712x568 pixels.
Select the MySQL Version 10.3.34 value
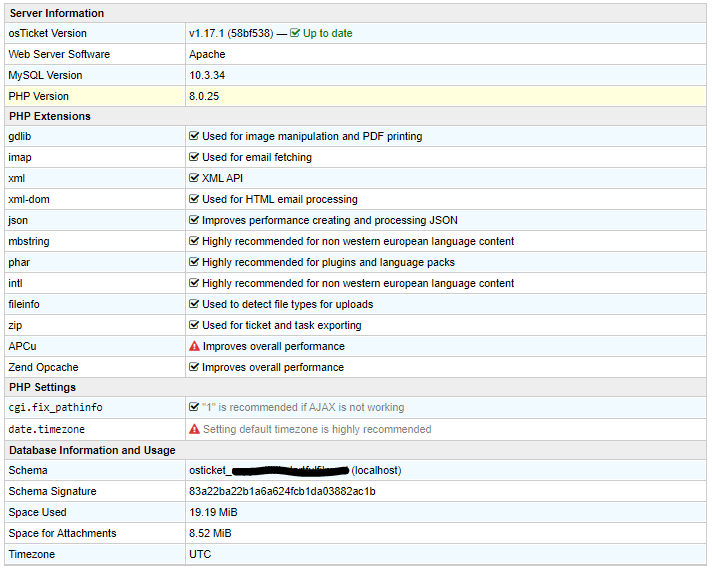(206, 76)
